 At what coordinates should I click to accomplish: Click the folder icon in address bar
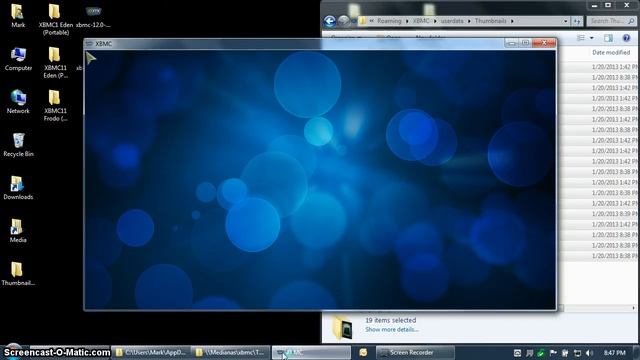coord(362,21)
